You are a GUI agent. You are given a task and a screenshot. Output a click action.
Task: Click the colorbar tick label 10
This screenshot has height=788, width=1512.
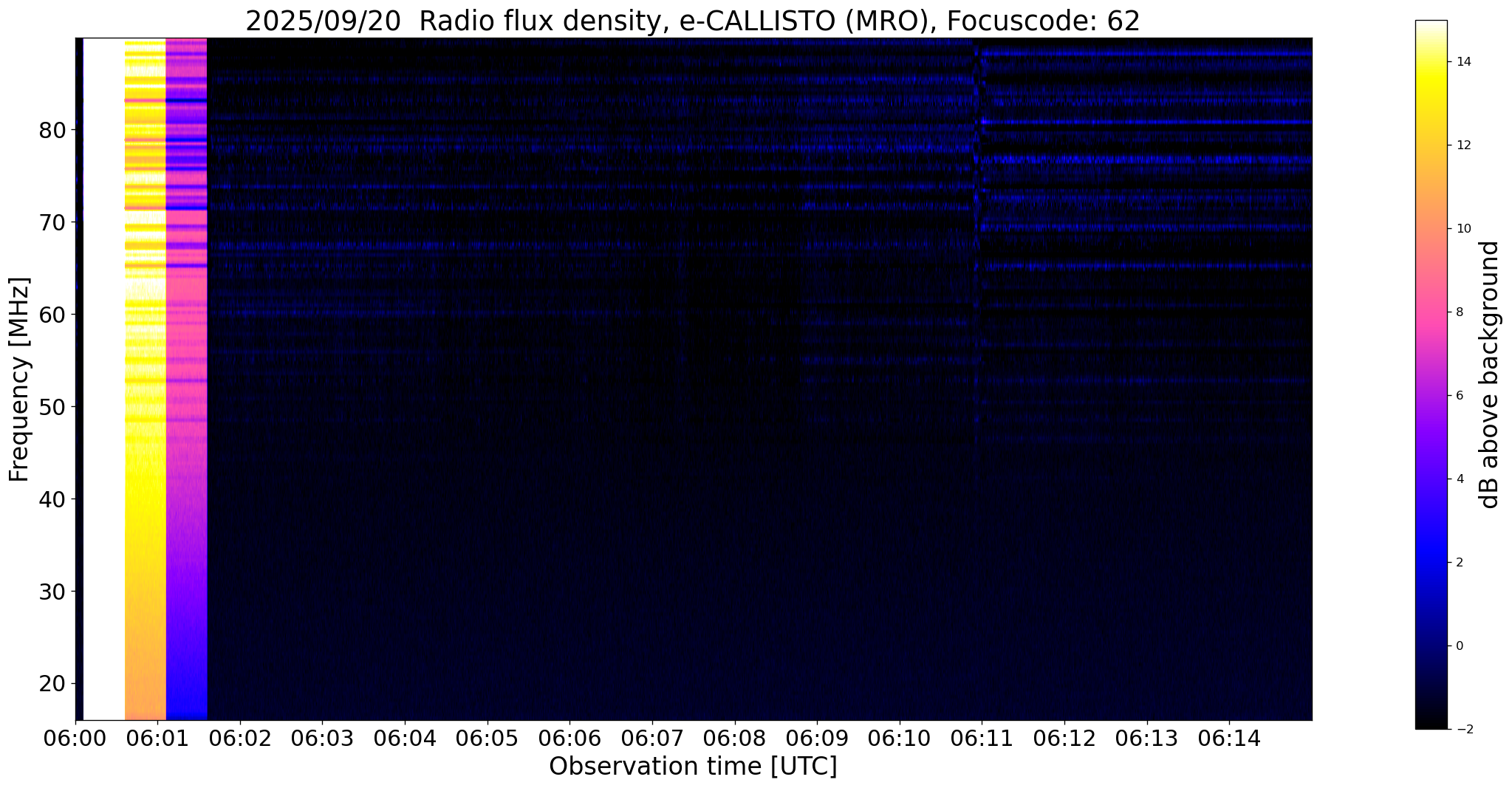[1463, 229]
